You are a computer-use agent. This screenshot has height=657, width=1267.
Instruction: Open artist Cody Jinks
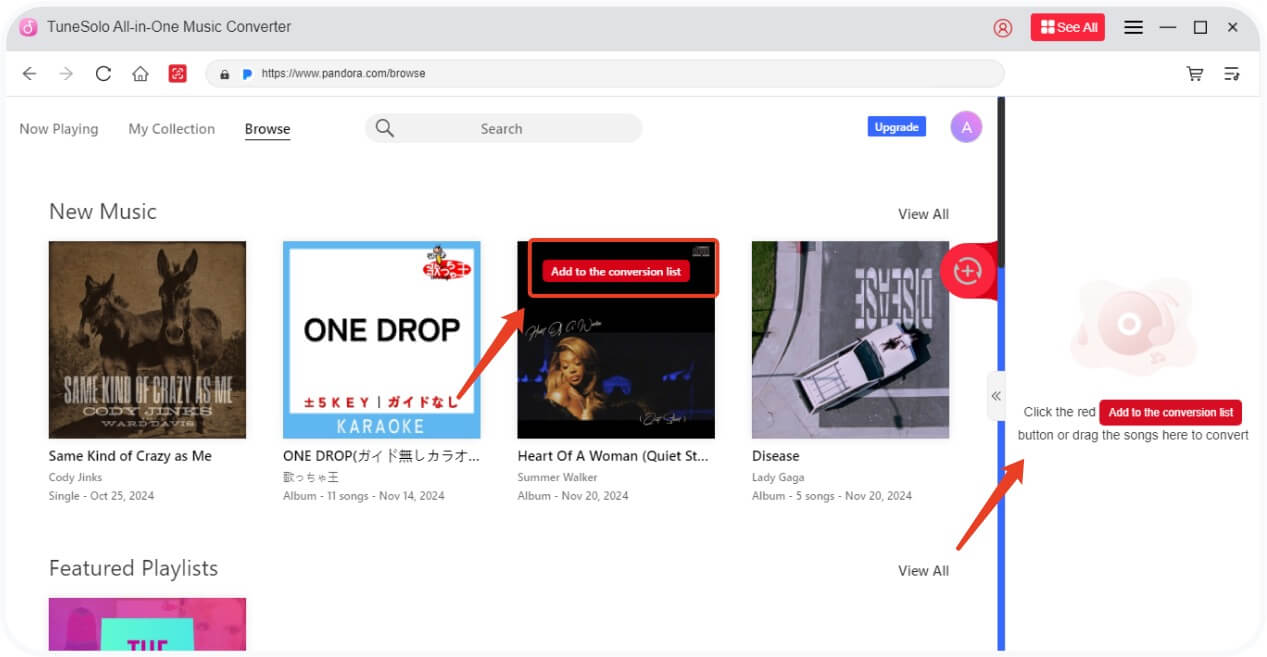pos(76,477)
